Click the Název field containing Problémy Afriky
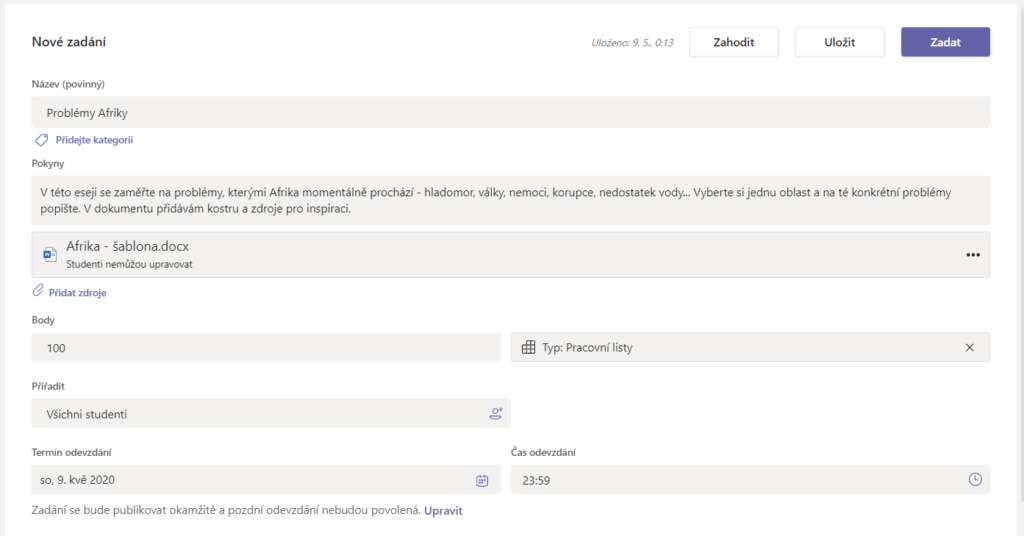Image resolution: width=1024 pixels, height=536 pixels. (510, 112)
